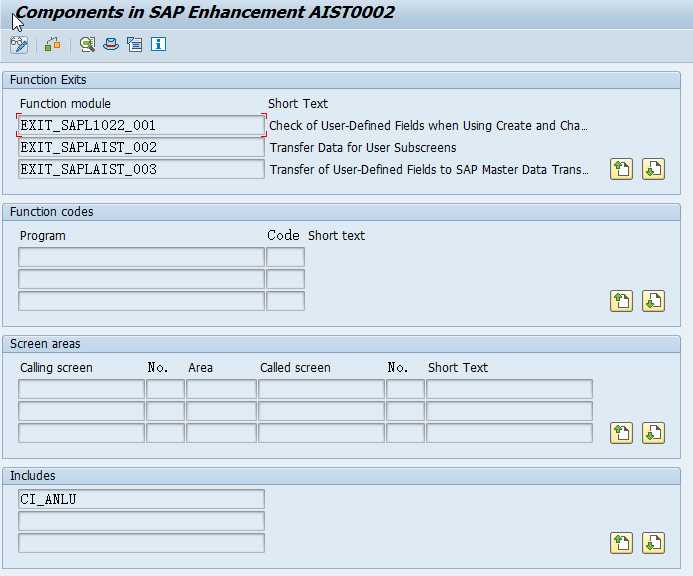Click the green and orange squares toolbar icon
Image resolution: width=693 pixels, height=576 pixels.
52,45
